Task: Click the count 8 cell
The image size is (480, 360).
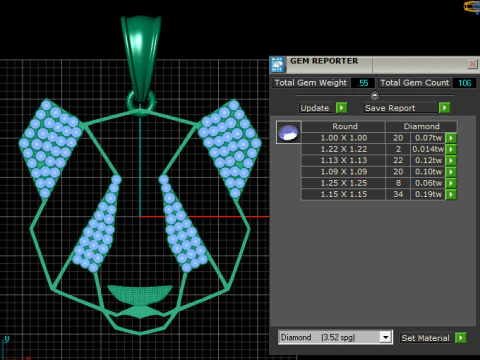Action: [398, 183]
